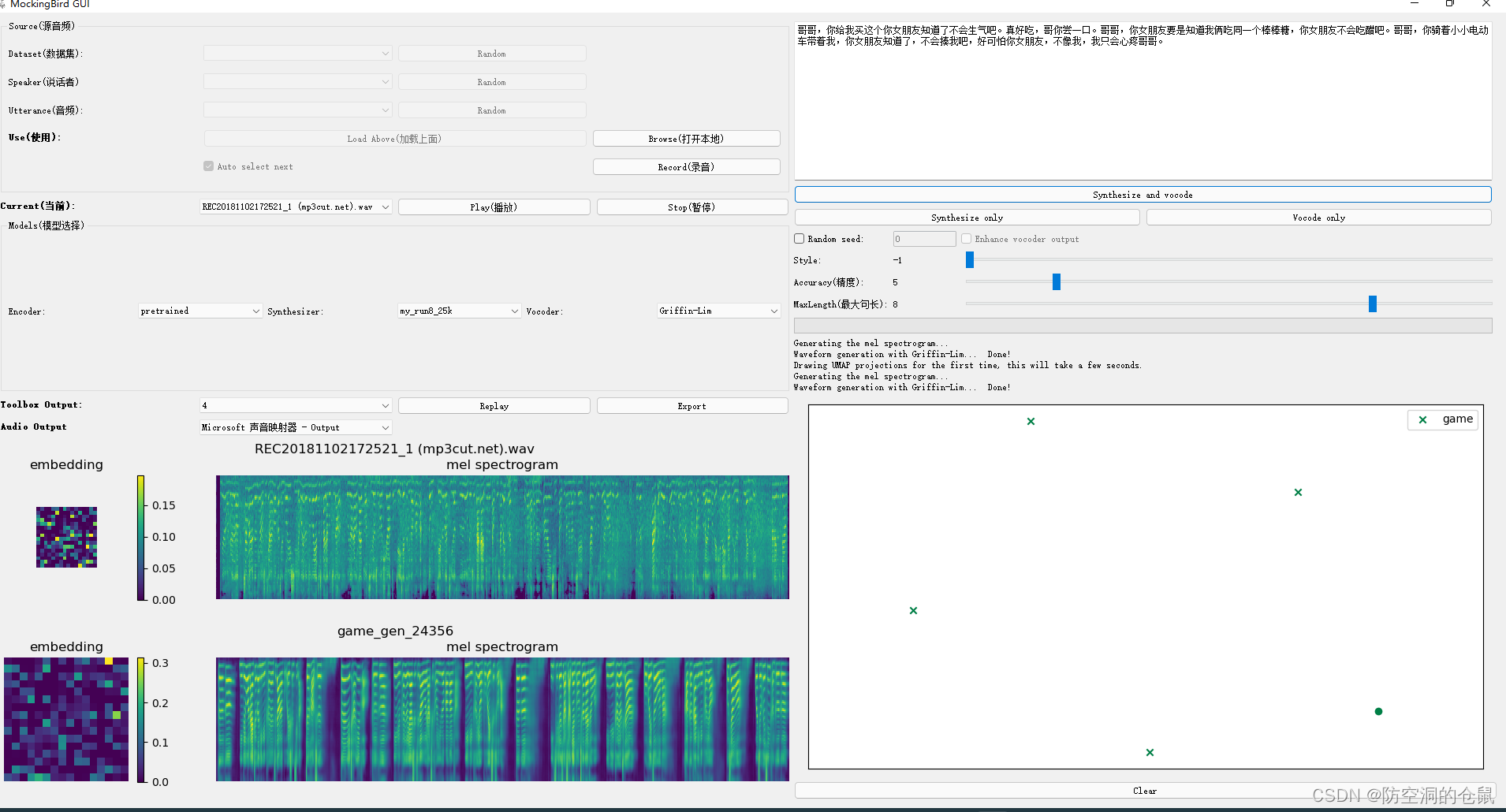This screenshot has width=1506, height=812.
Task: Disable the Auto select next checkbox
Action: [x=208, y=166]
